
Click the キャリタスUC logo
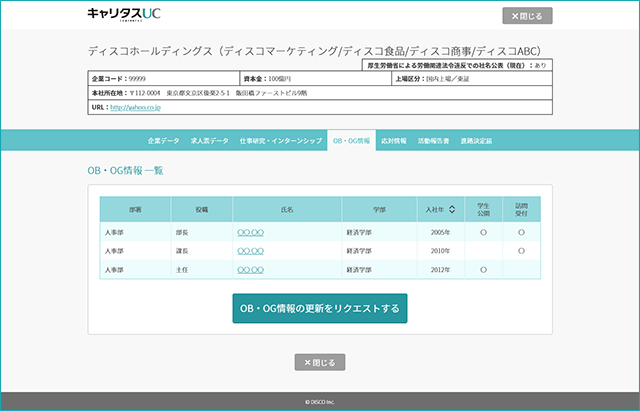coord(124,14)
